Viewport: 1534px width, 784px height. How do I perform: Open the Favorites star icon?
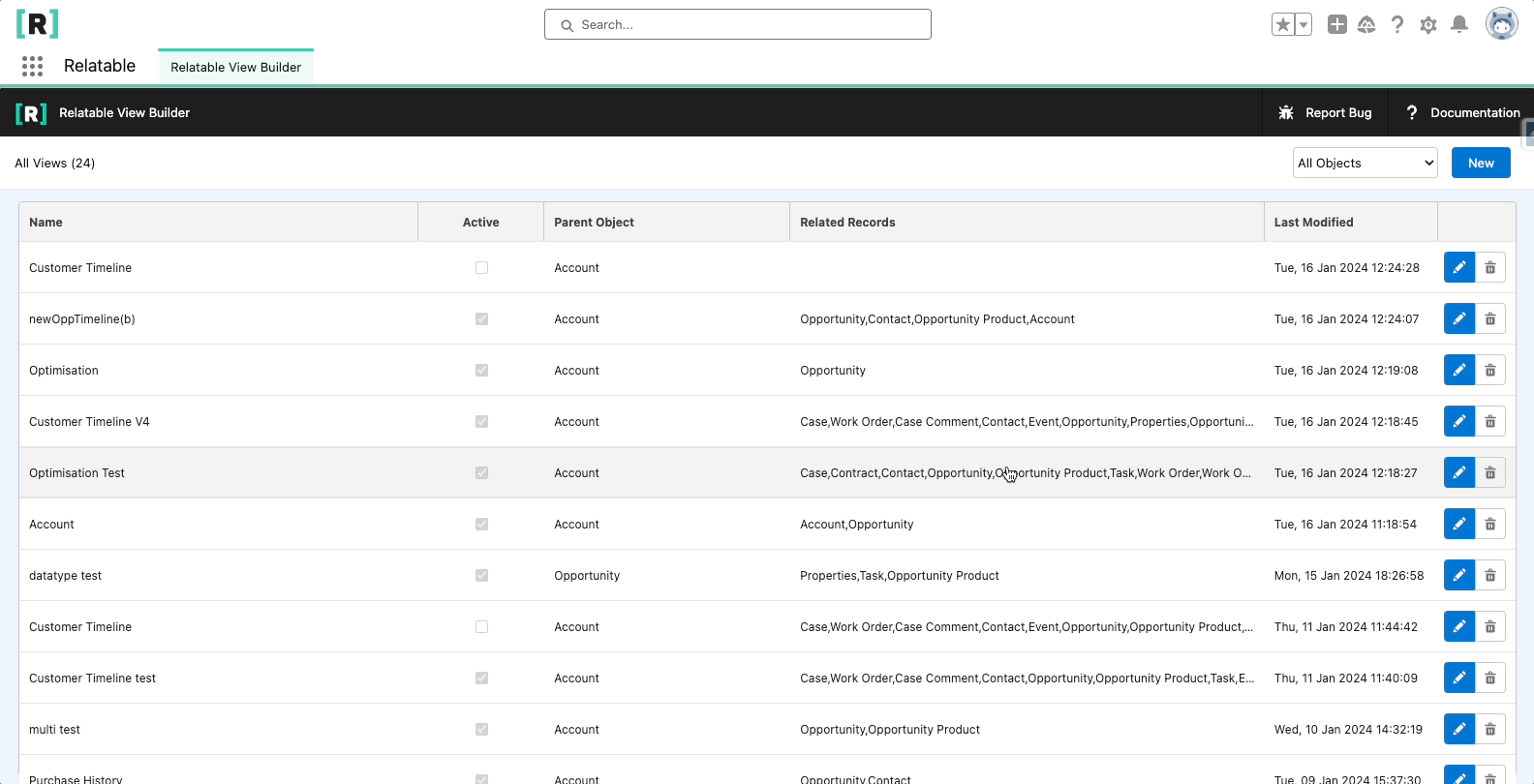coord(1283,24)
